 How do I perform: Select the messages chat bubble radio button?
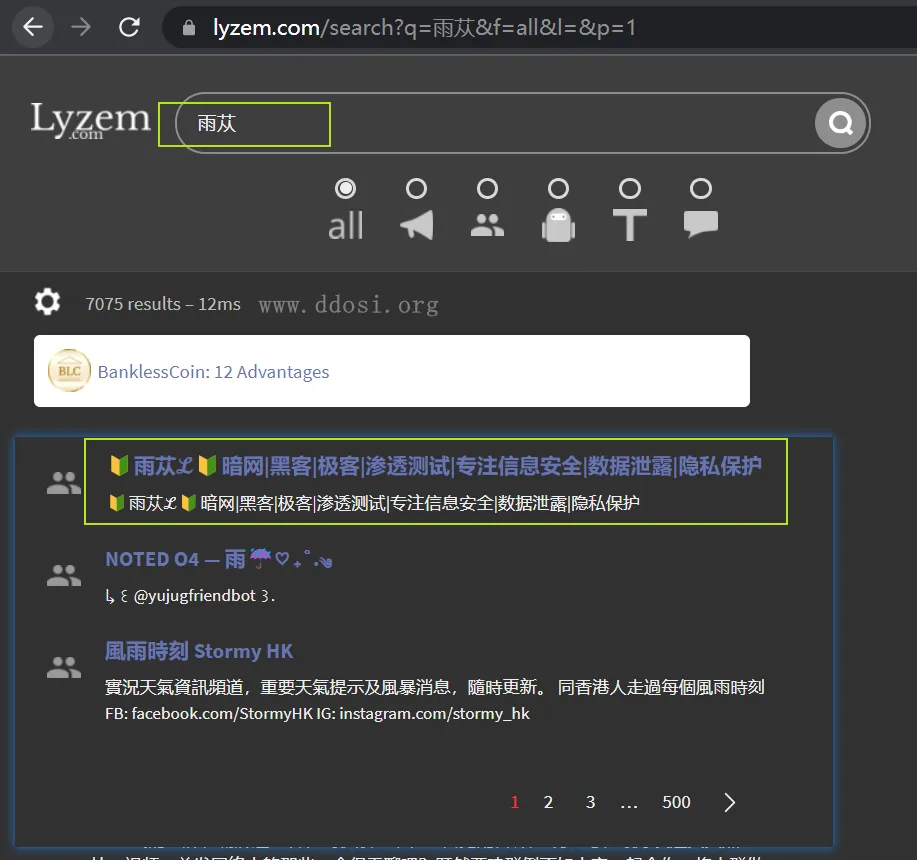(701, 189)
